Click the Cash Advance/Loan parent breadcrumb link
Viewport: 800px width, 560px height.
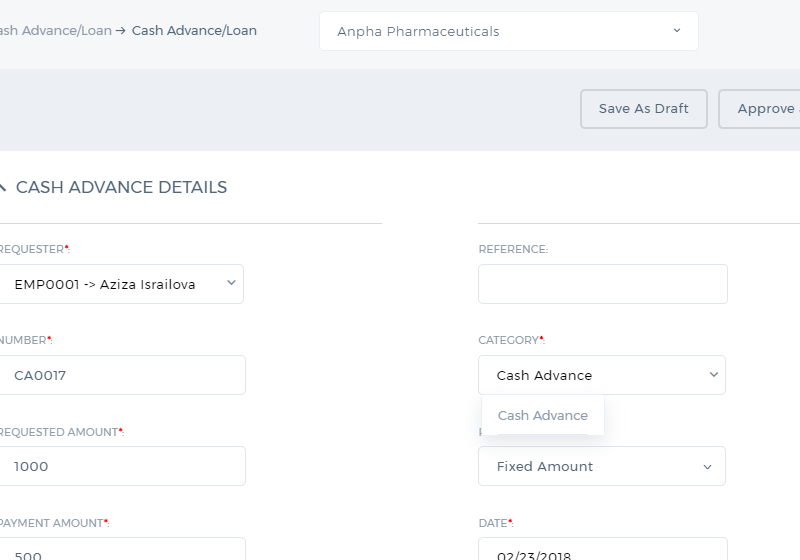56,31
